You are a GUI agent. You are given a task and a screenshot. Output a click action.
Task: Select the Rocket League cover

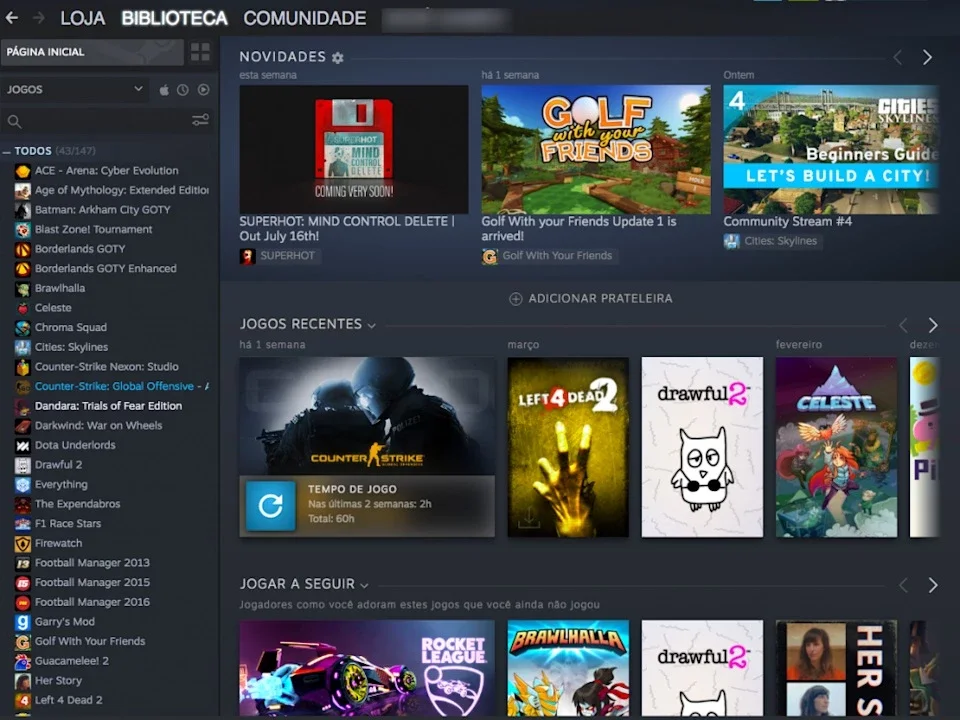click(367, 668)
